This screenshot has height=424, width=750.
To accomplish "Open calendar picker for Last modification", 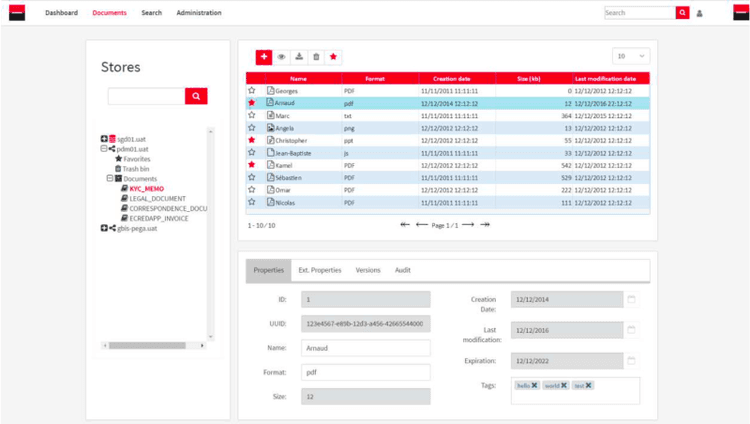I will pos(631,330).
